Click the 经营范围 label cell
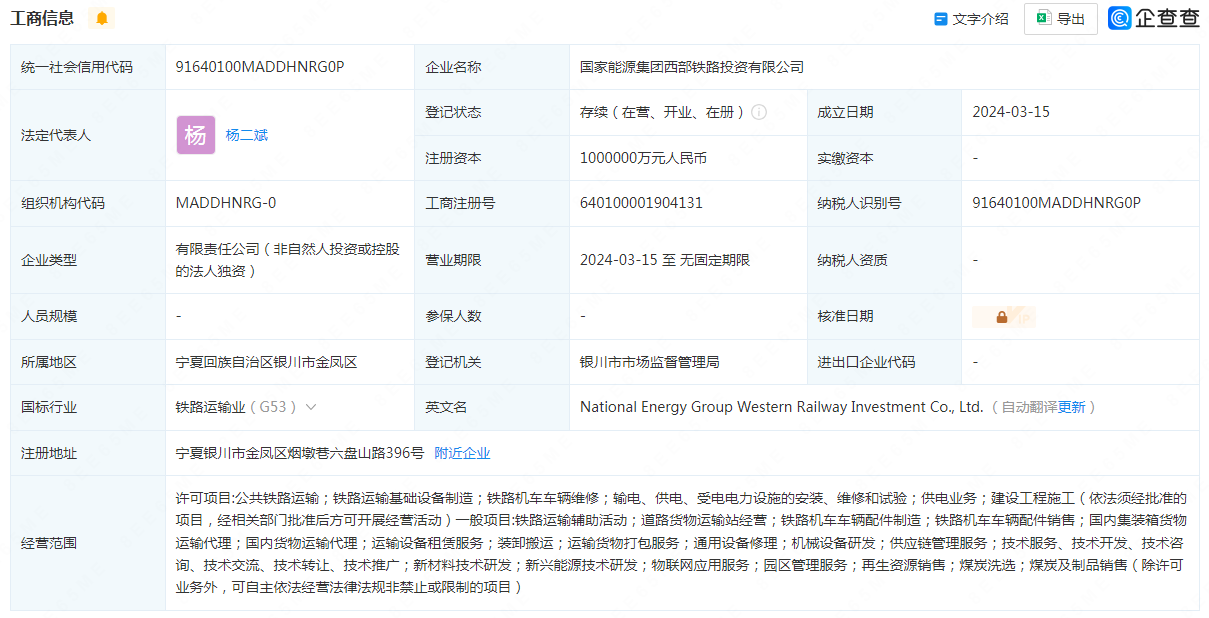This screenshot has height=618, width=1209. pos(88,543)
